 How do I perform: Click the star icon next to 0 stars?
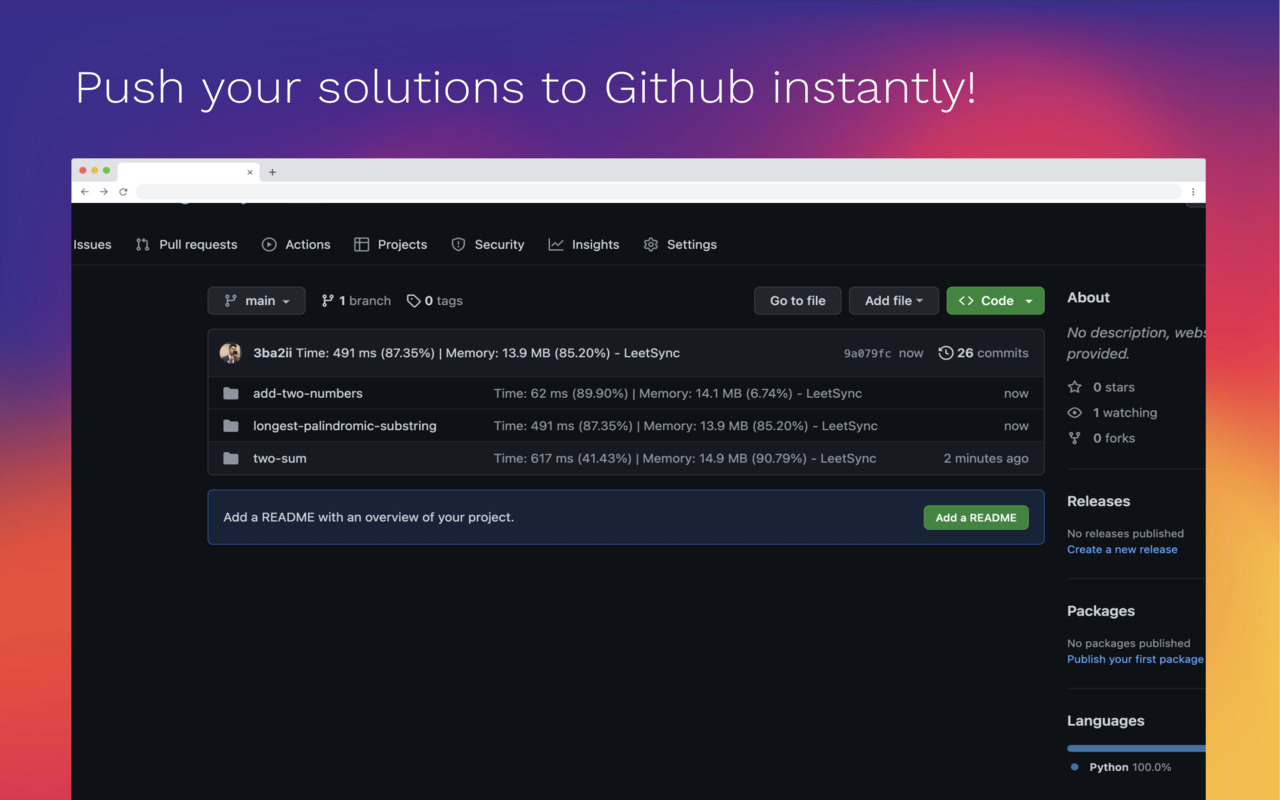coord(1075,387)
